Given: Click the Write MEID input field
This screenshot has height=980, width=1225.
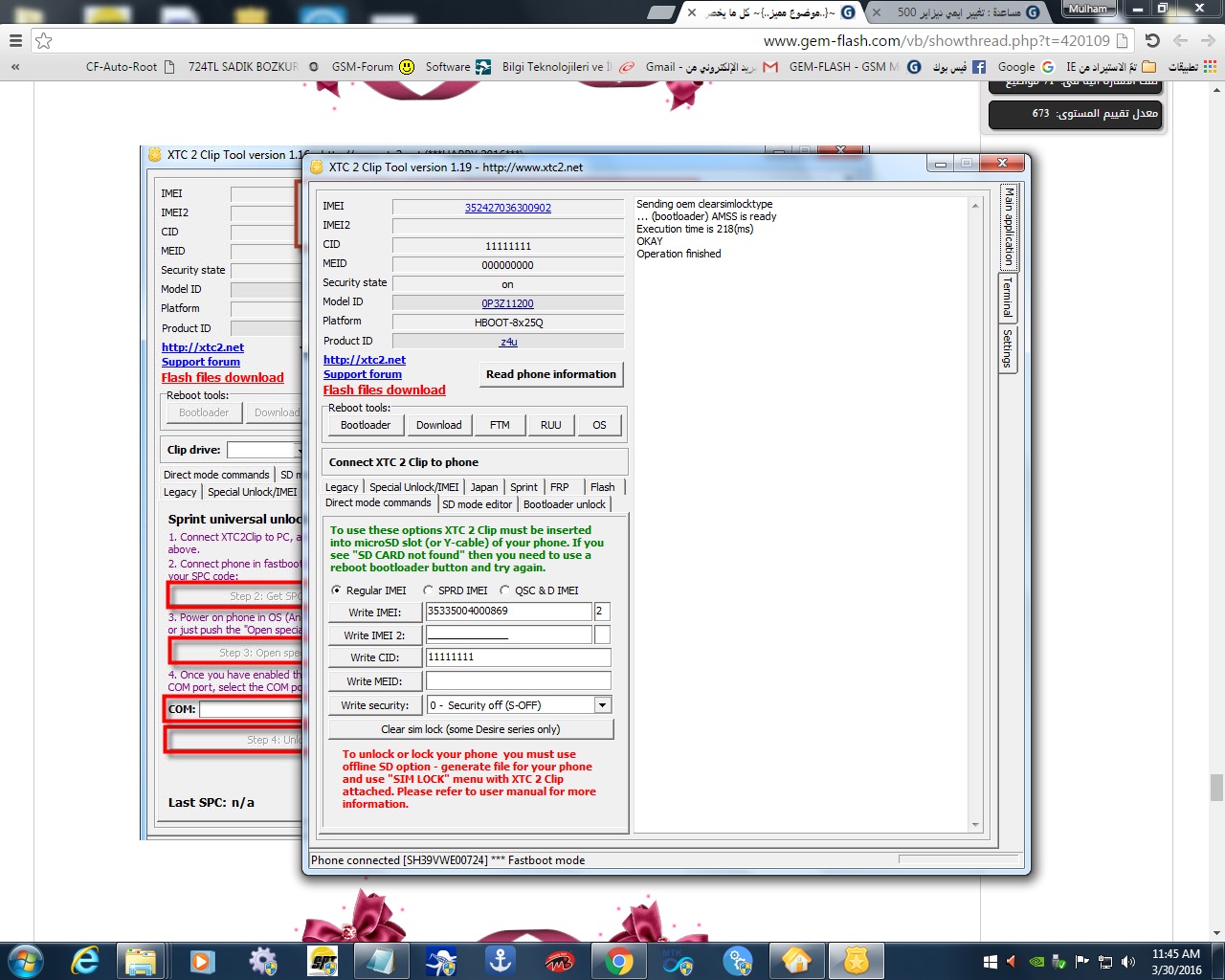Looking at the screenshot, I should point(518,680).
